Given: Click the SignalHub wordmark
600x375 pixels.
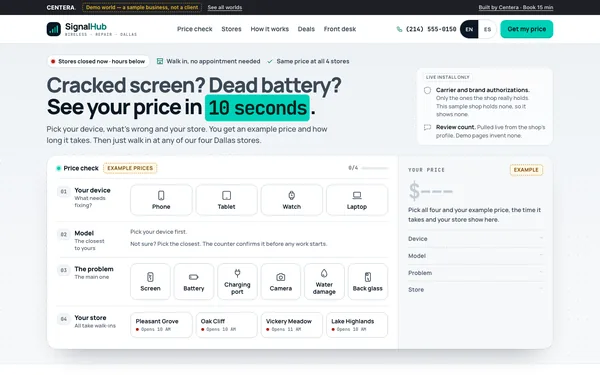Looking at the screenshot, I should 86,27.
